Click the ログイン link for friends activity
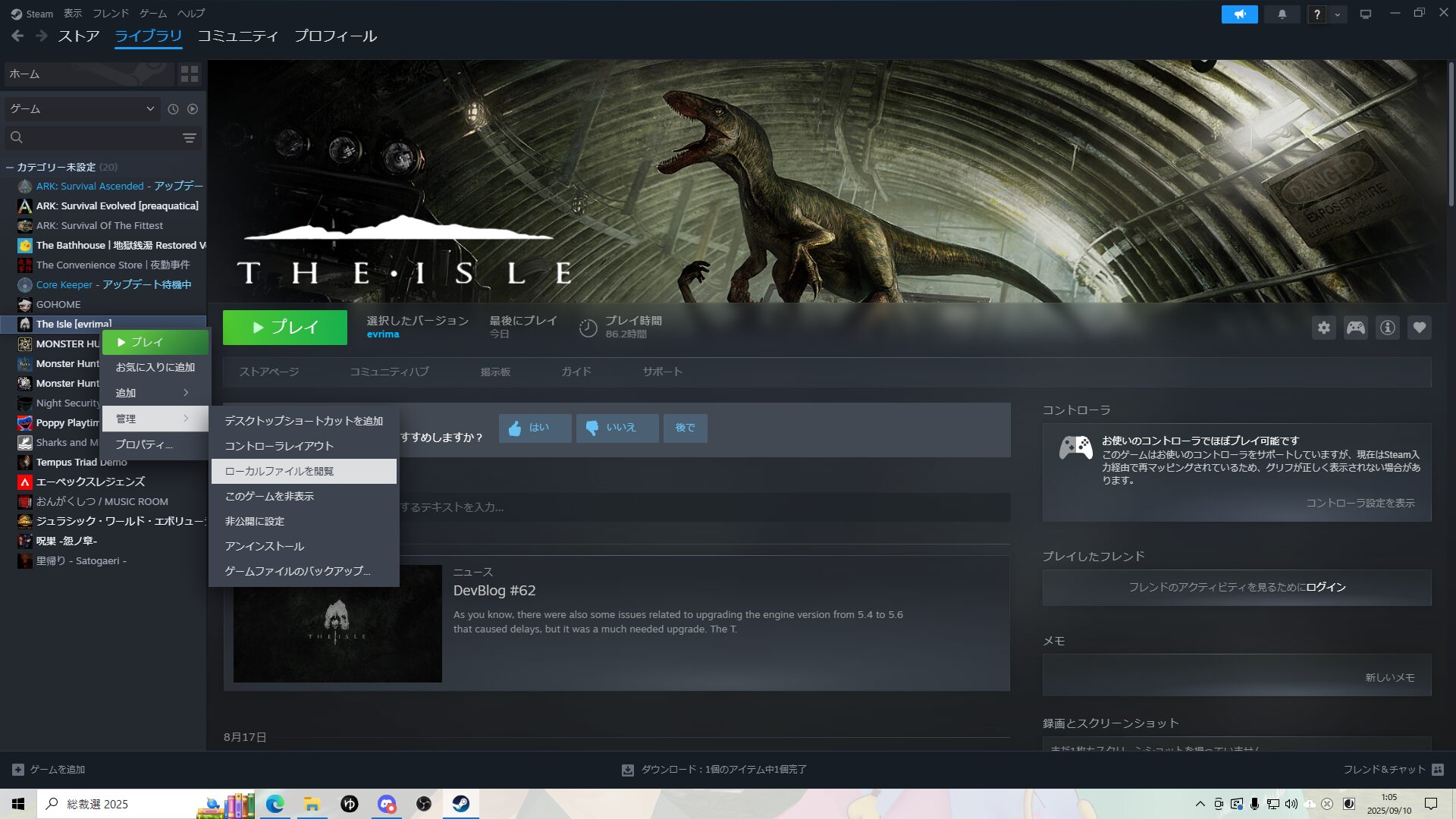 tap(1326, 587)
